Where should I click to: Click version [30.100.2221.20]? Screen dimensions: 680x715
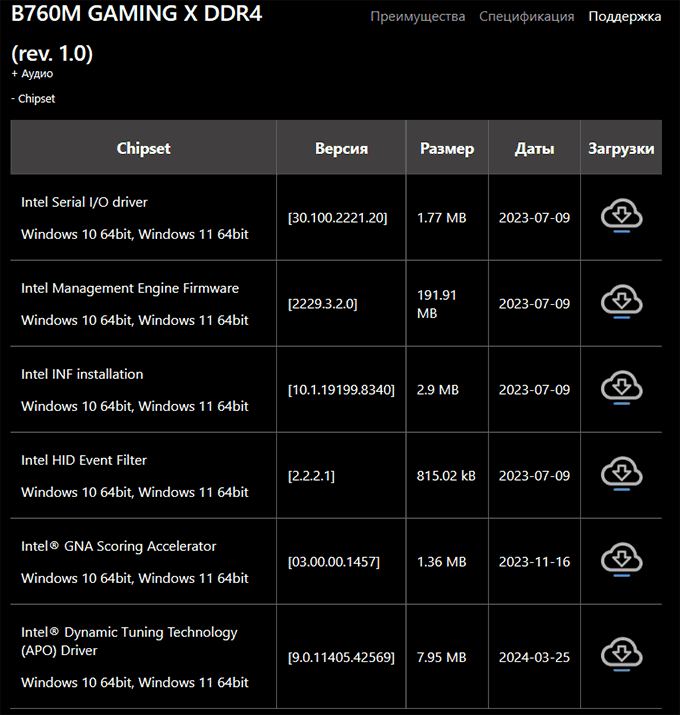pos(337,218)
